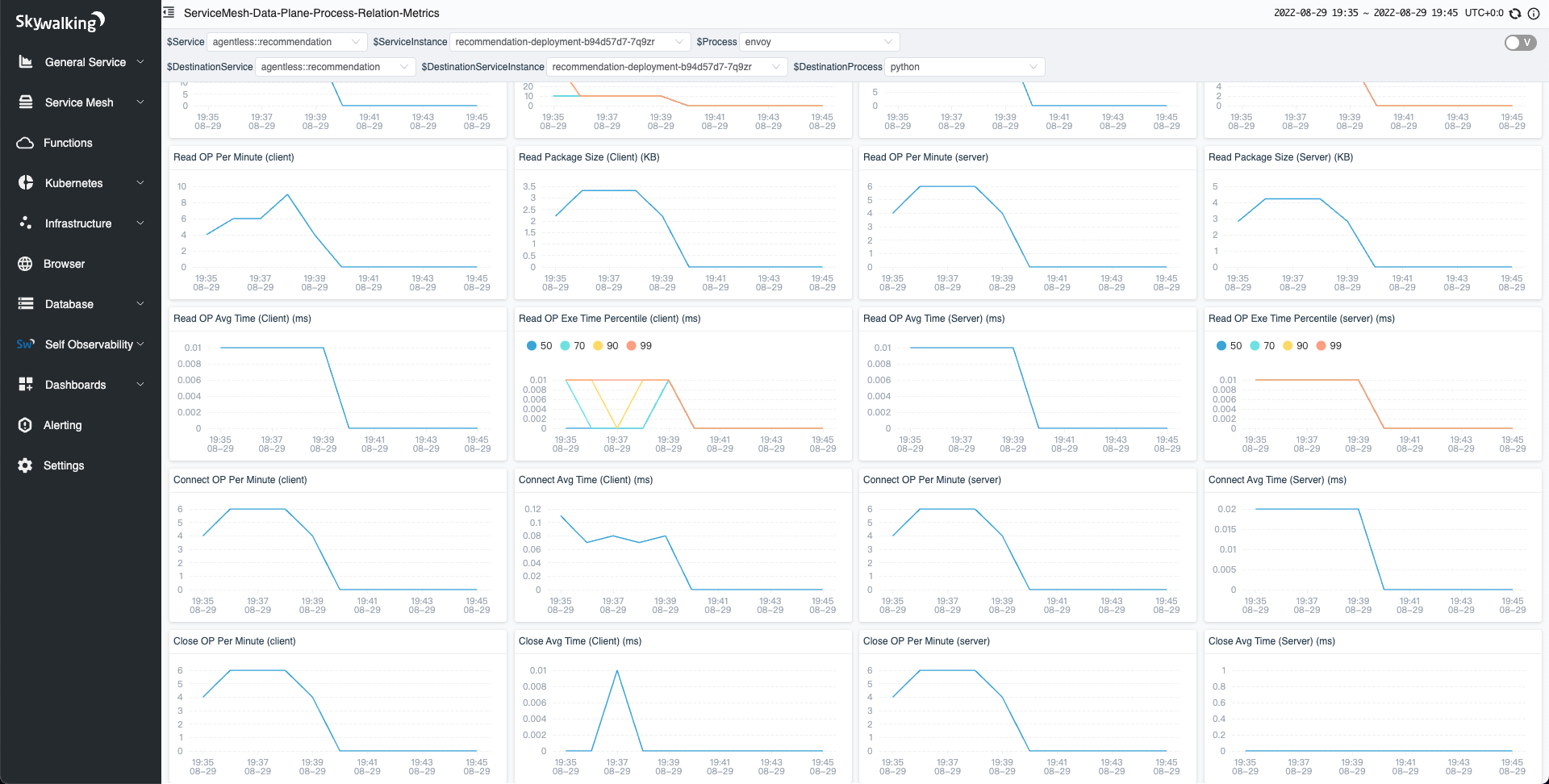Open the $Process envoy dropdown
1549x784 pixels.
point(819,42)
